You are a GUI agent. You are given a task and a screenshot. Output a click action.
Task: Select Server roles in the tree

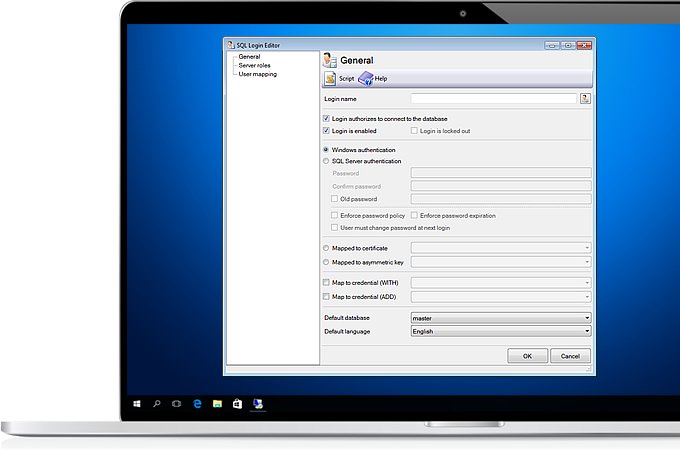tap(255, 65)
